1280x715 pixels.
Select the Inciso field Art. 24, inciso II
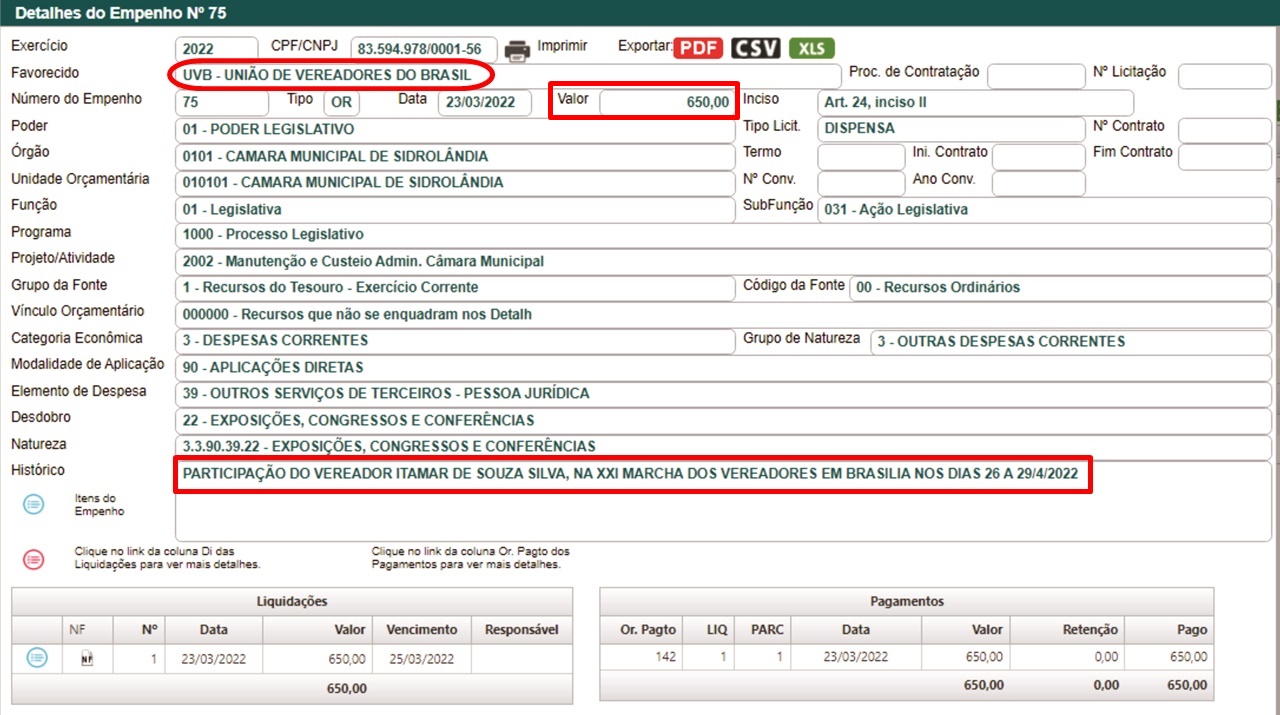point(975,103)
